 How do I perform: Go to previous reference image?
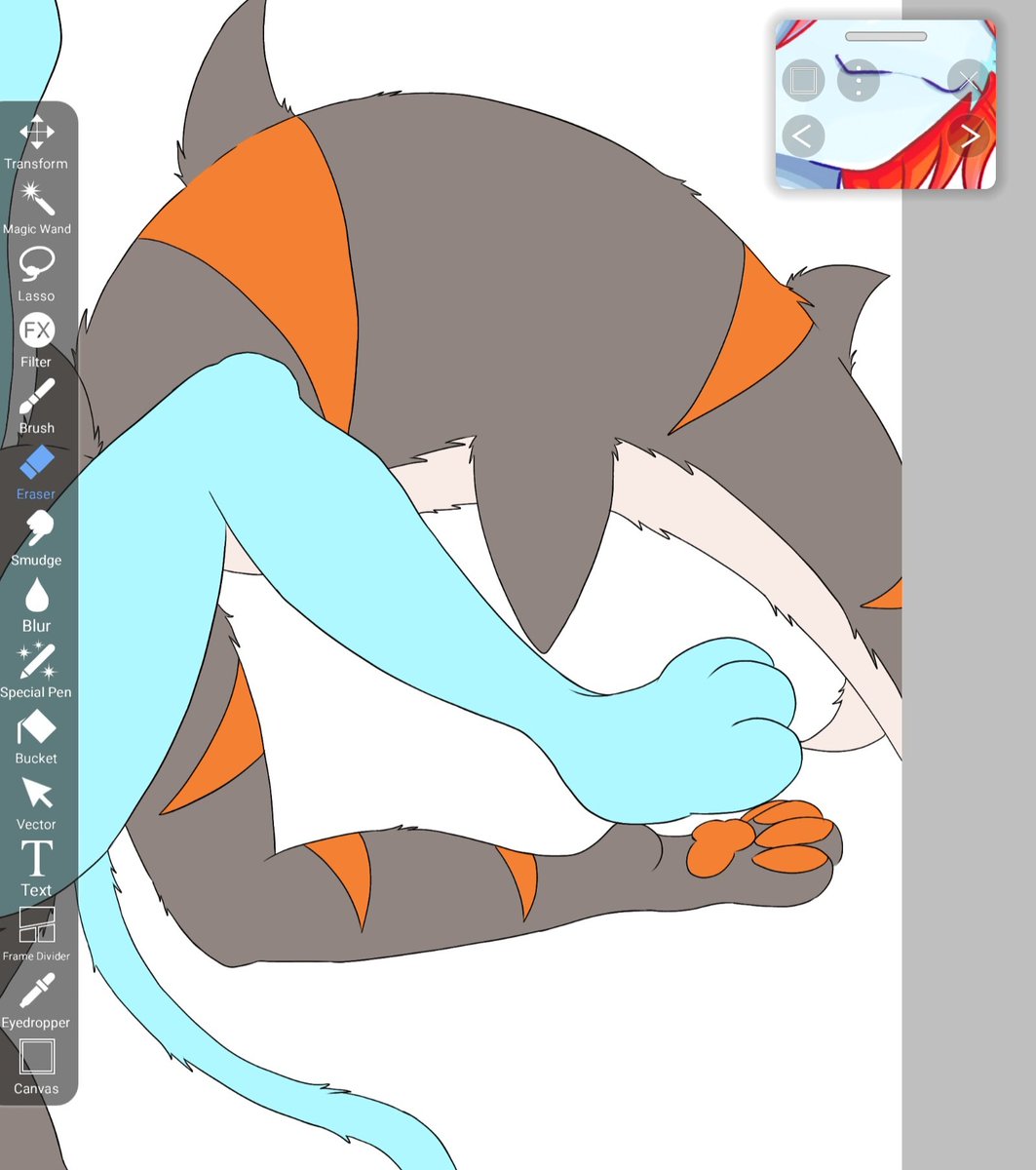802,136
